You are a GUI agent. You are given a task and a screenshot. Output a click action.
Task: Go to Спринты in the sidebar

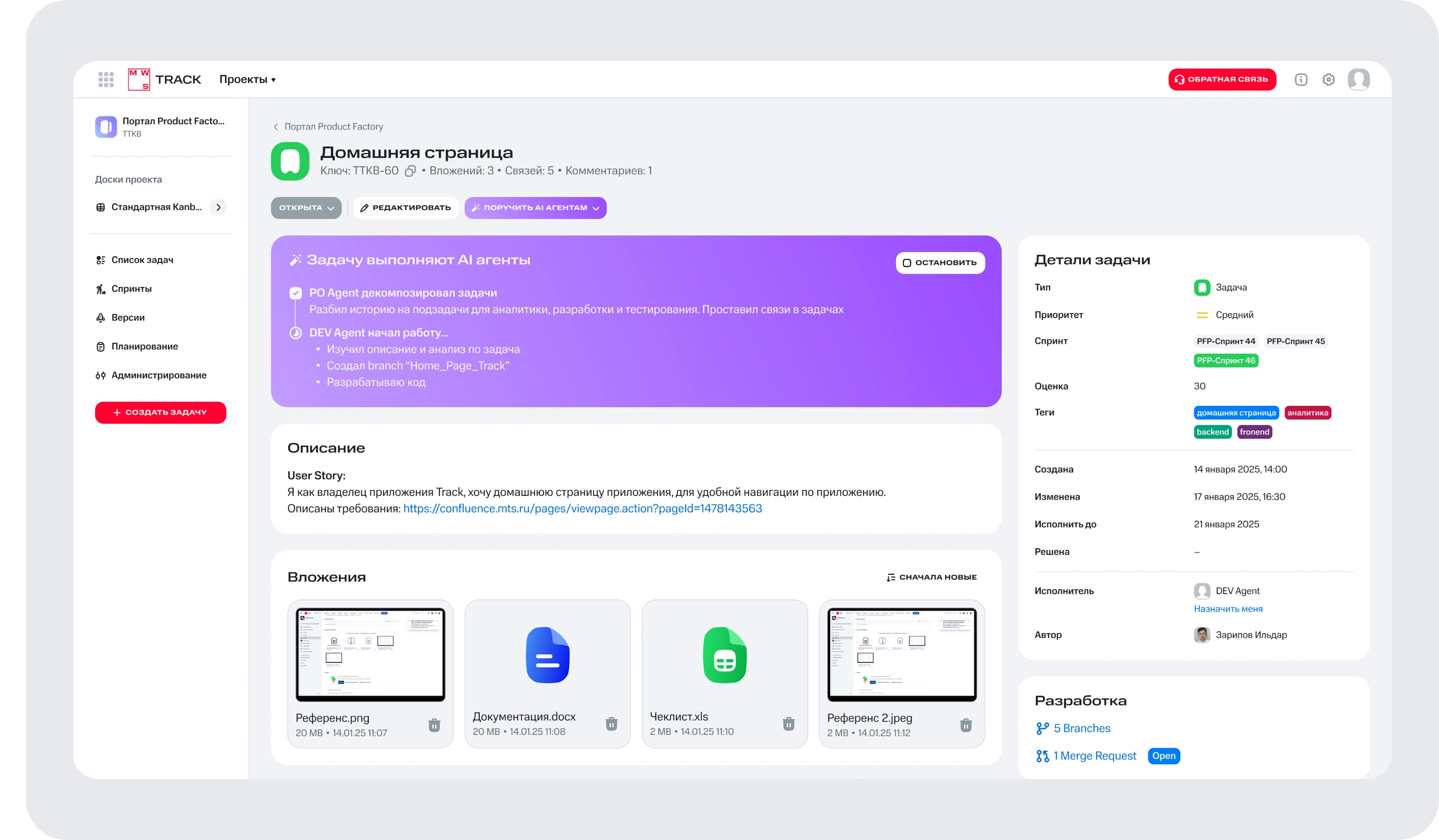131,289
